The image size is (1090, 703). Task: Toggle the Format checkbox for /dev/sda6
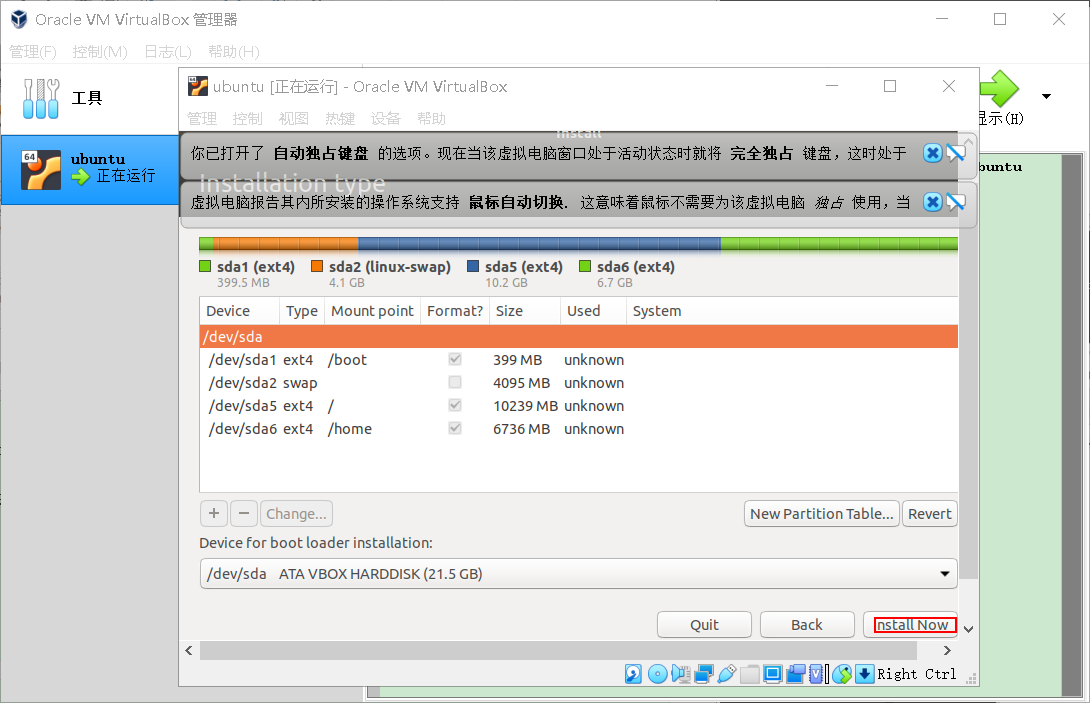pos(455,428)
